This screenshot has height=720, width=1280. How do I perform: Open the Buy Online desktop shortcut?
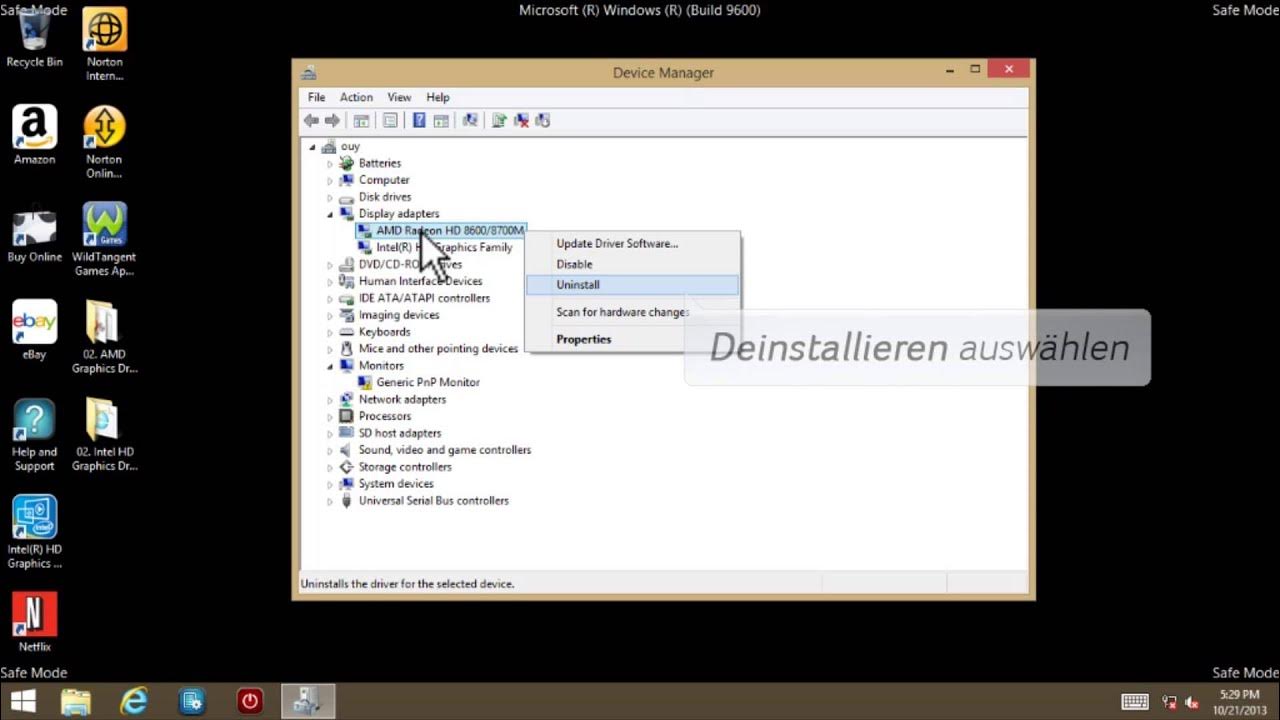(x=34, y=233)
